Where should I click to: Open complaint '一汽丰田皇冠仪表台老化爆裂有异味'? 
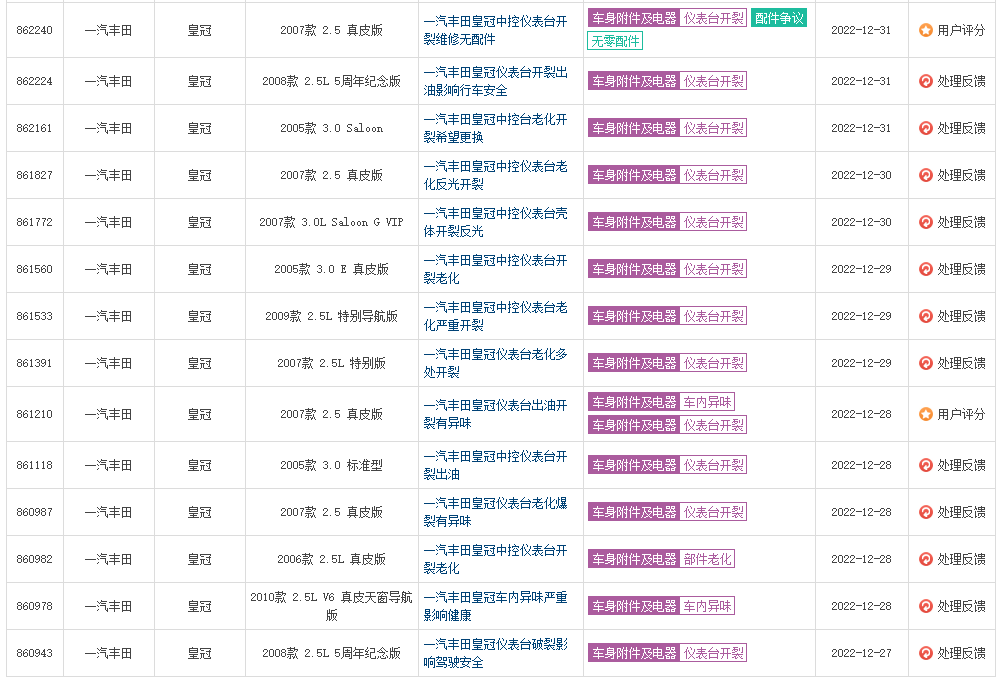tap(495, 512)
